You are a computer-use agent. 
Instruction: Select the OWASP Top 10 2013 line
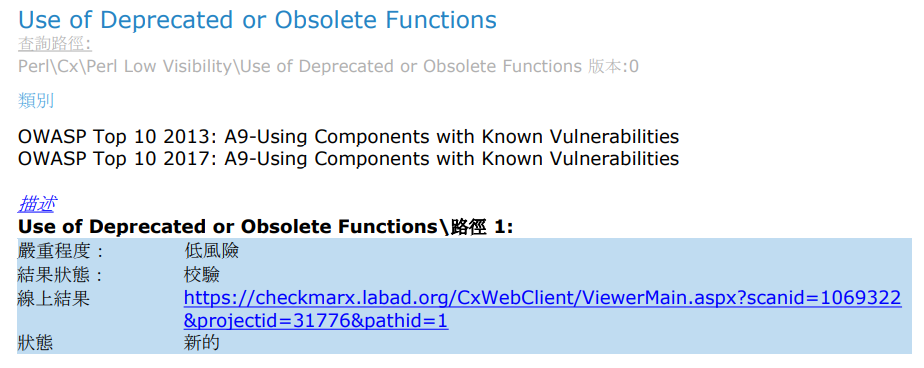point(348,137)
